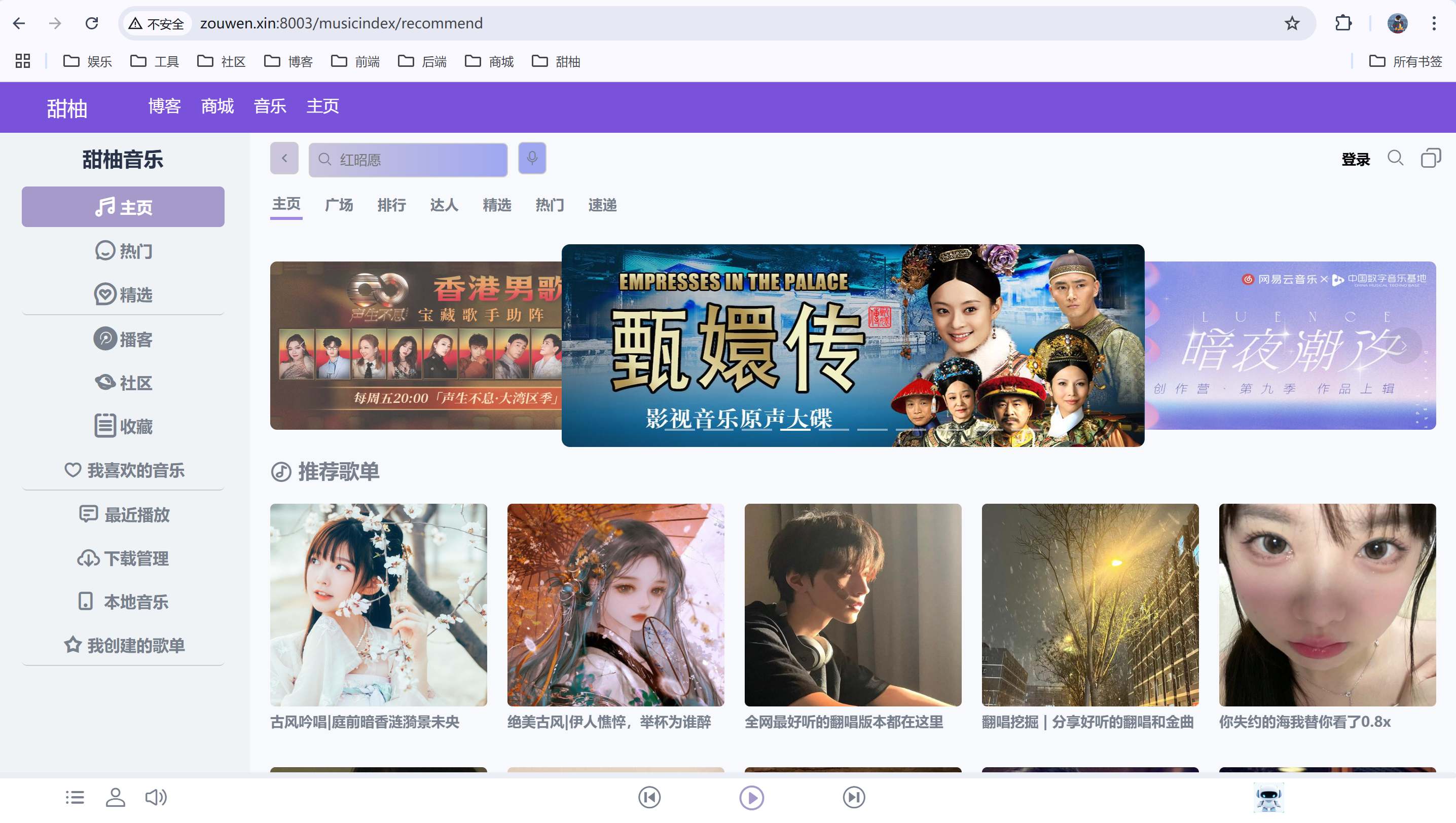Switch to the 速递 tab
Screen dimensions: 1456x823
click(602, 205)
